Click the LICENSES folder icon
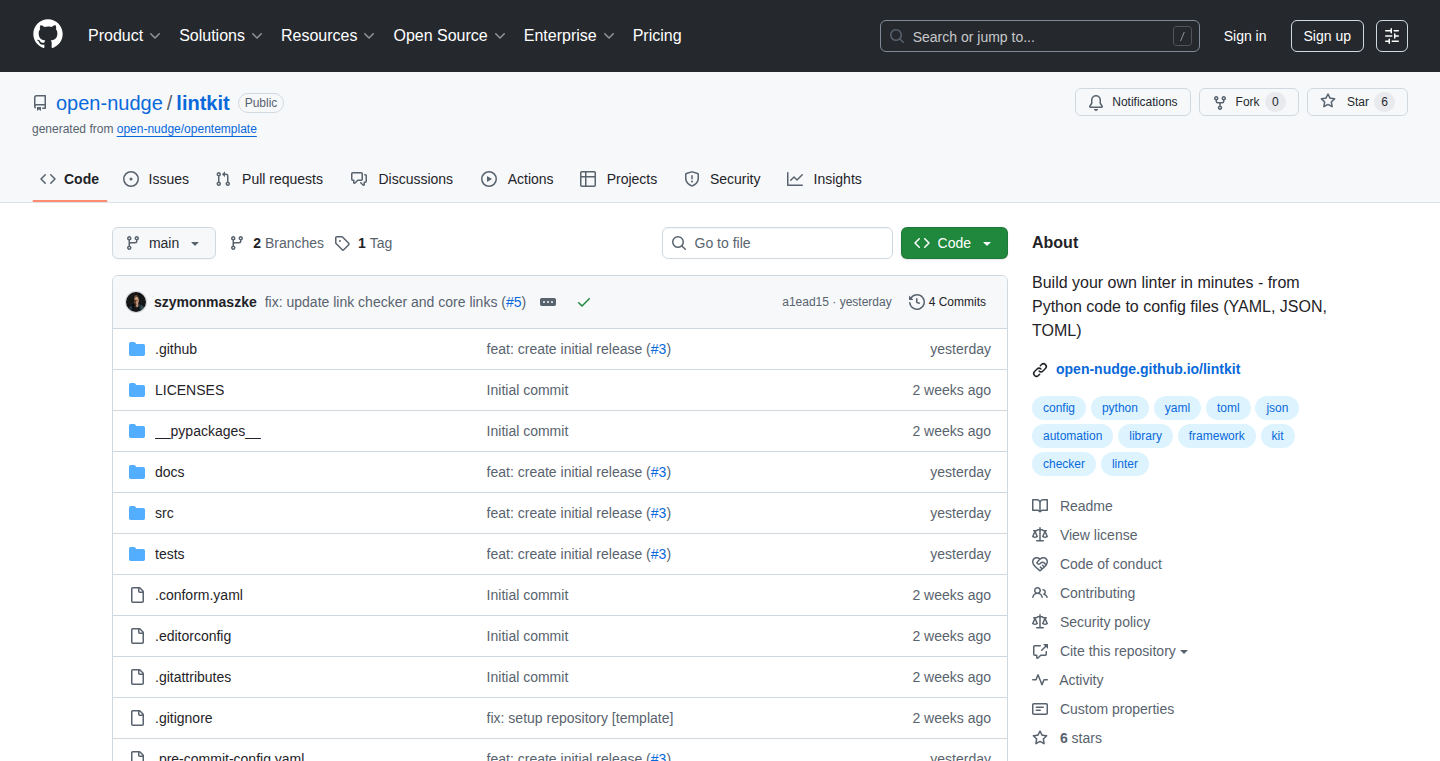Viewport: 1440px width, 761px height. (137, 390)
